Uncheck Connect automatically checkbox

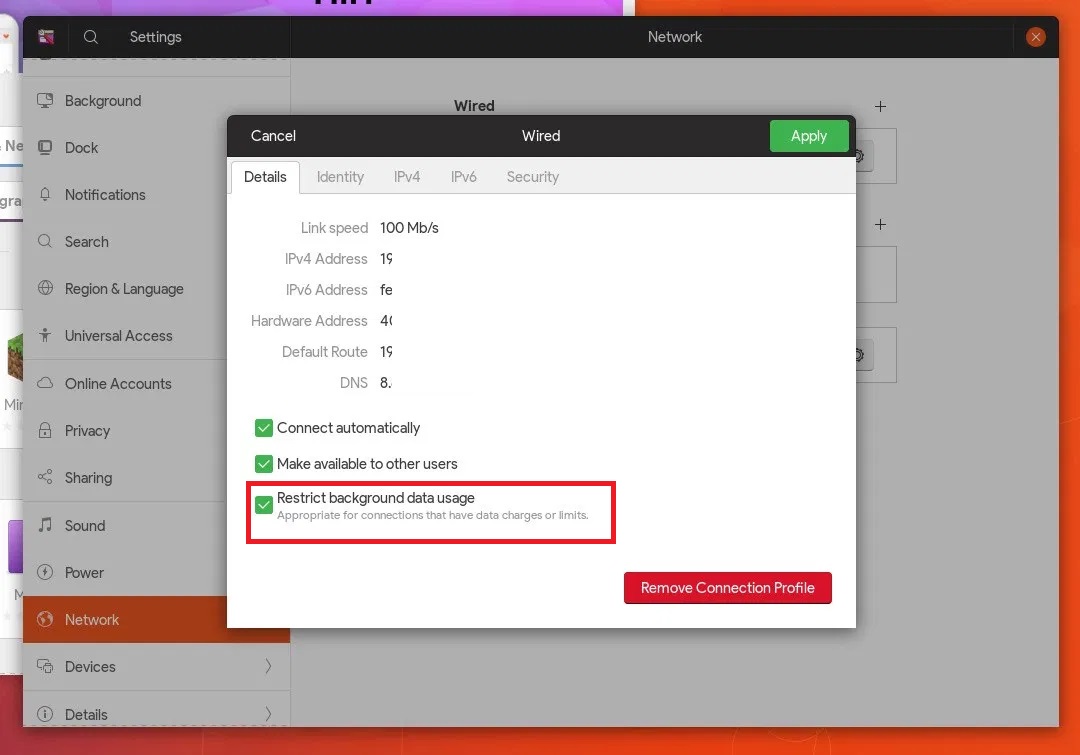pos(264,428)
